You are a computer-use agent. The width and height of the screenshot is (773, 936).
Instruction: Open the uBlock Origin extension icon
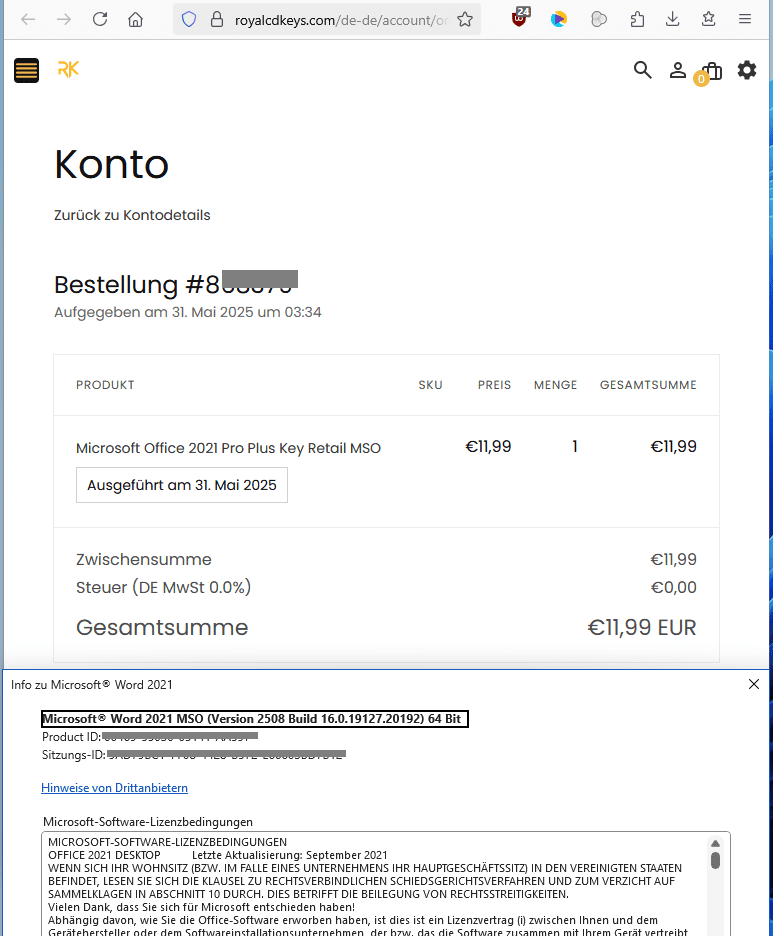point(520,19)
